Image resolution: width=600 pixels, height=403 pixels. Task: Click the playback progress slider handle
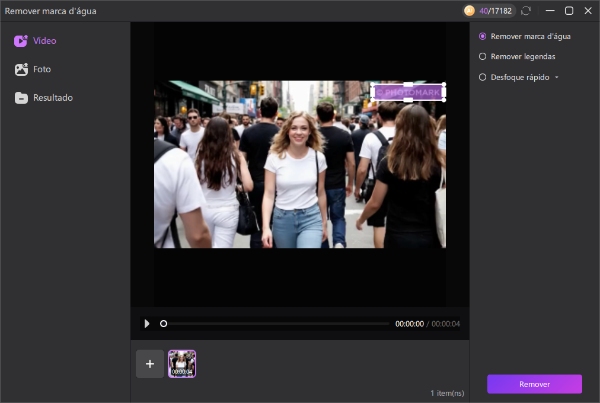click(163, 323)
